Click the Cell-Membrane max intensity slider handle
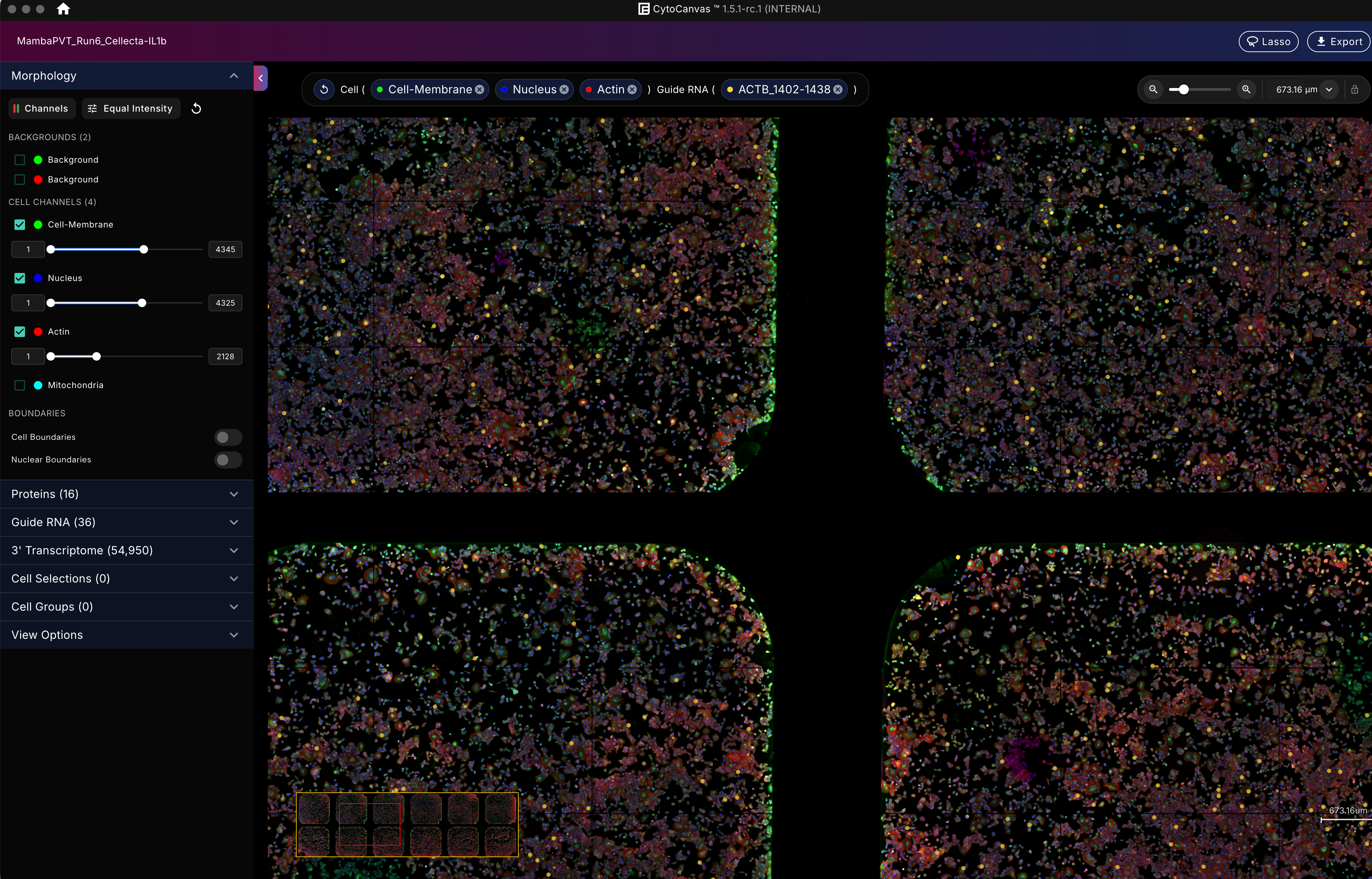The height and width of the screenshot is (879, 1372). [144, 249]
